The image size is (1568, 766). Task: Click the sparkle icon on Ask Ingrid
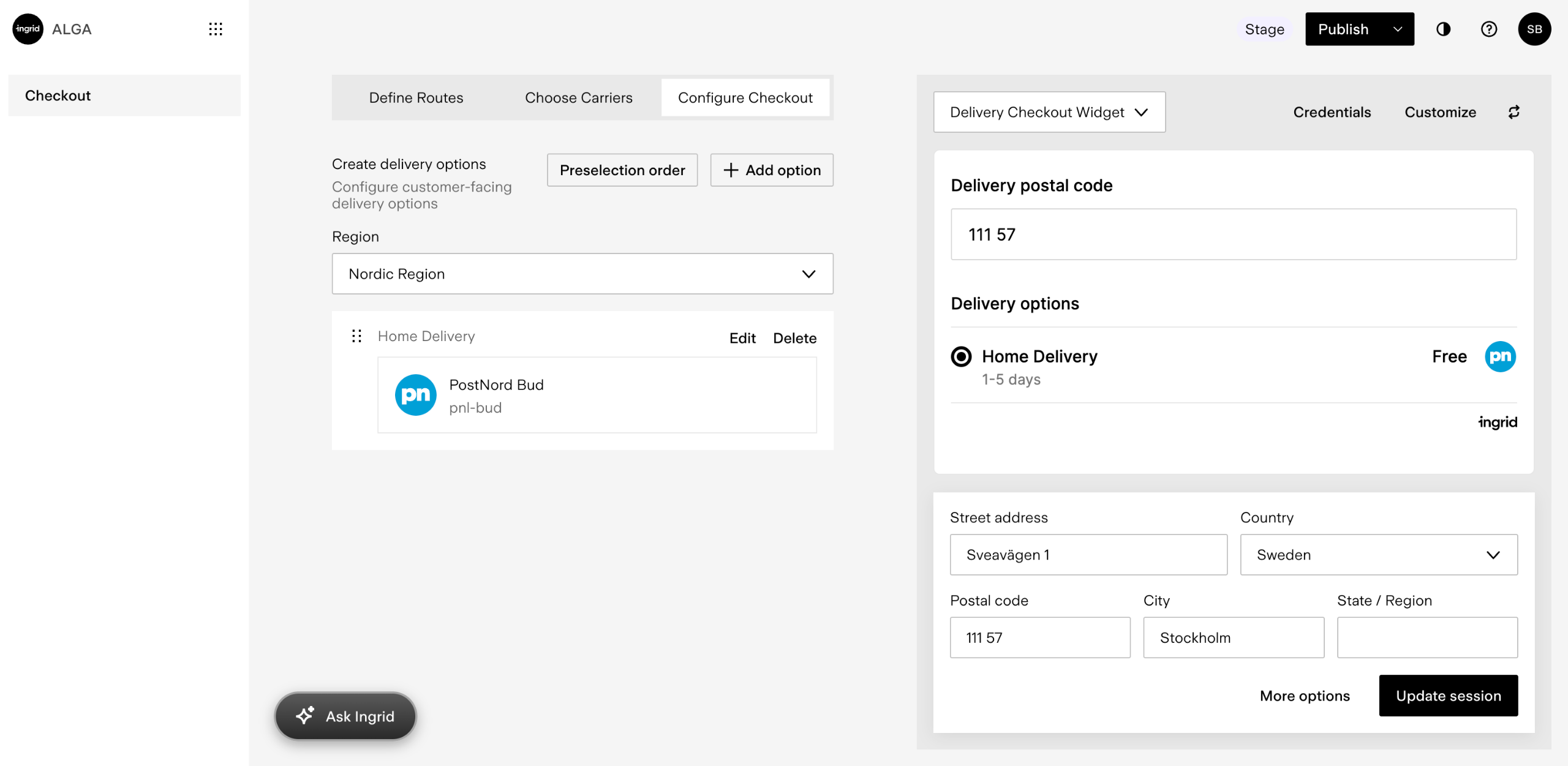(305, 715)
